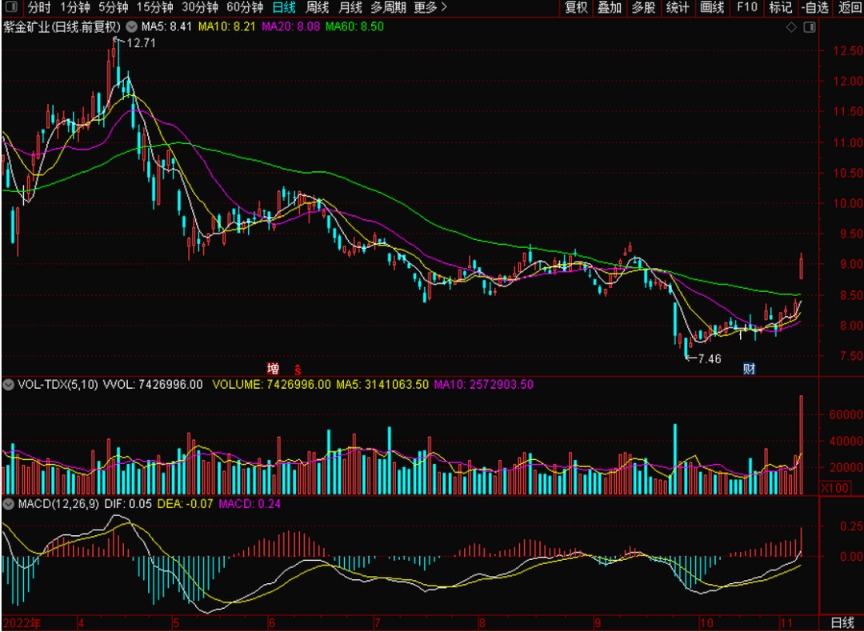864x632 pixels.
Task: Switch to the 周线 weekly period
Action: point(317,8)
